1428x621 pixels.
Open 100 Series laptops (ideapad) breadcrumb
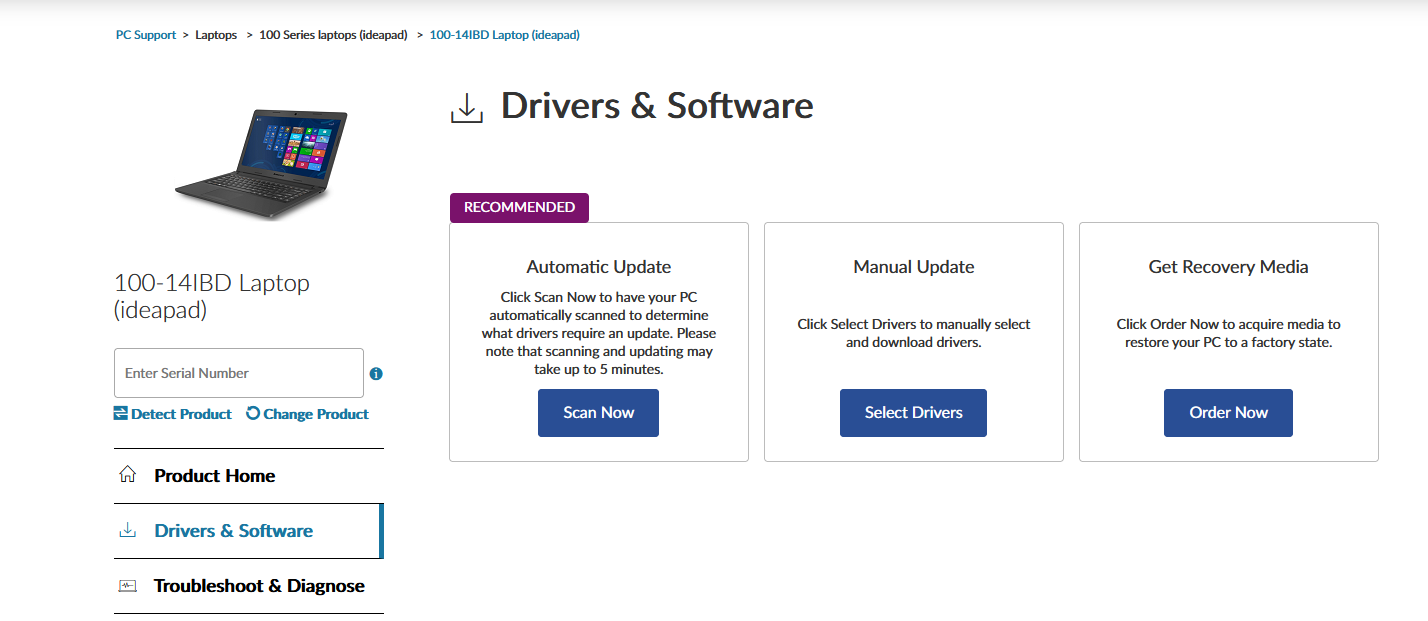point(333,35)
